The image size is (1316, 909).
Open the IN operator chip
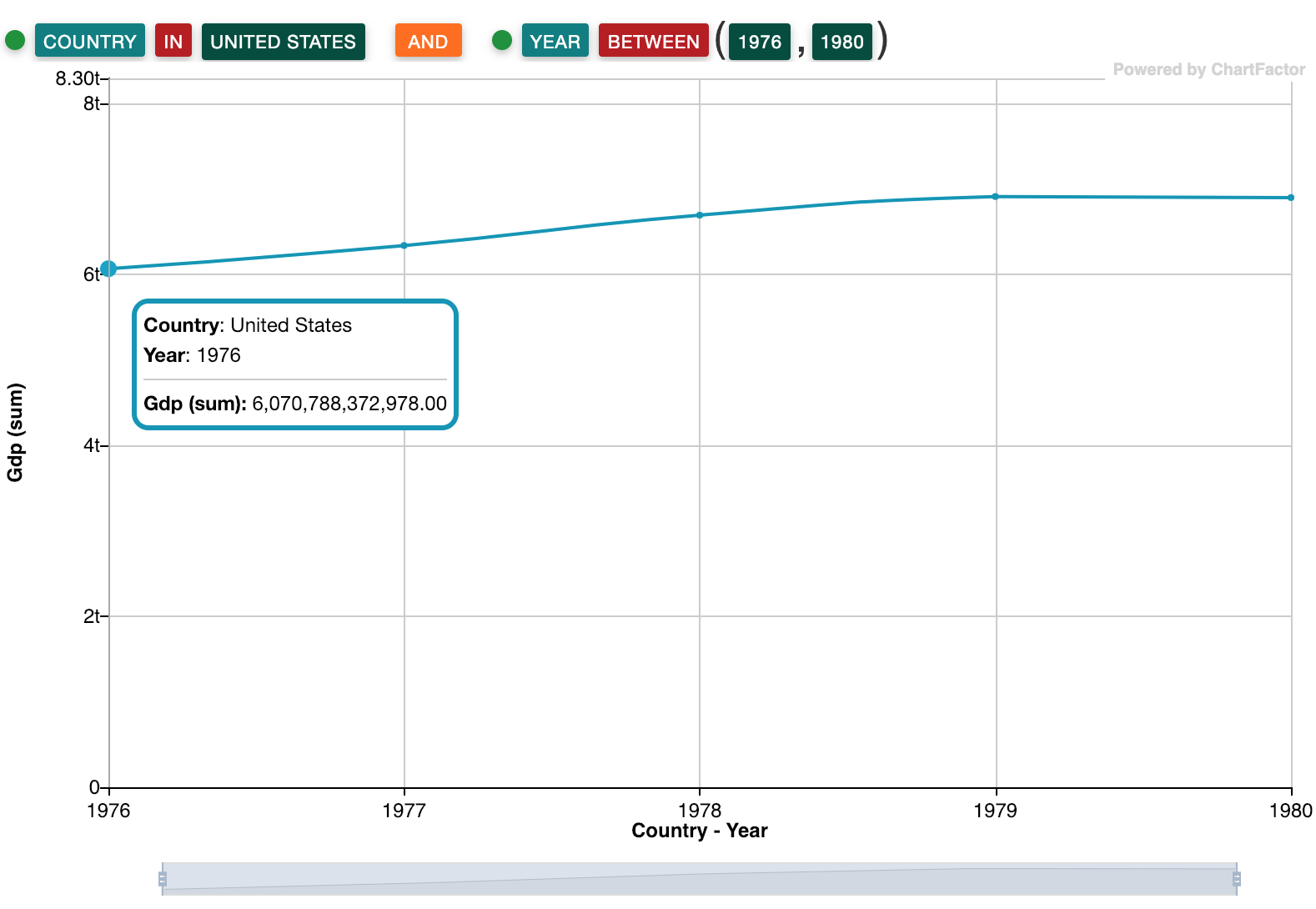(x=173, y=42)
